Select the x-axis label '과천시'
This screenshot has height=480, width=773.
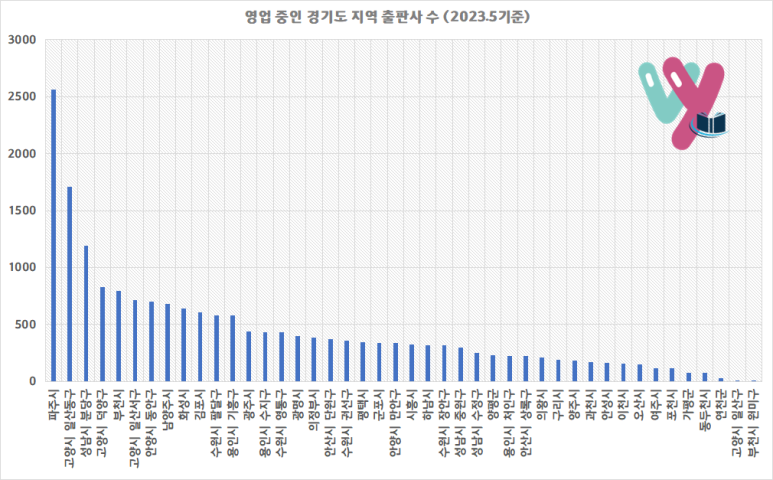(591, 405)
